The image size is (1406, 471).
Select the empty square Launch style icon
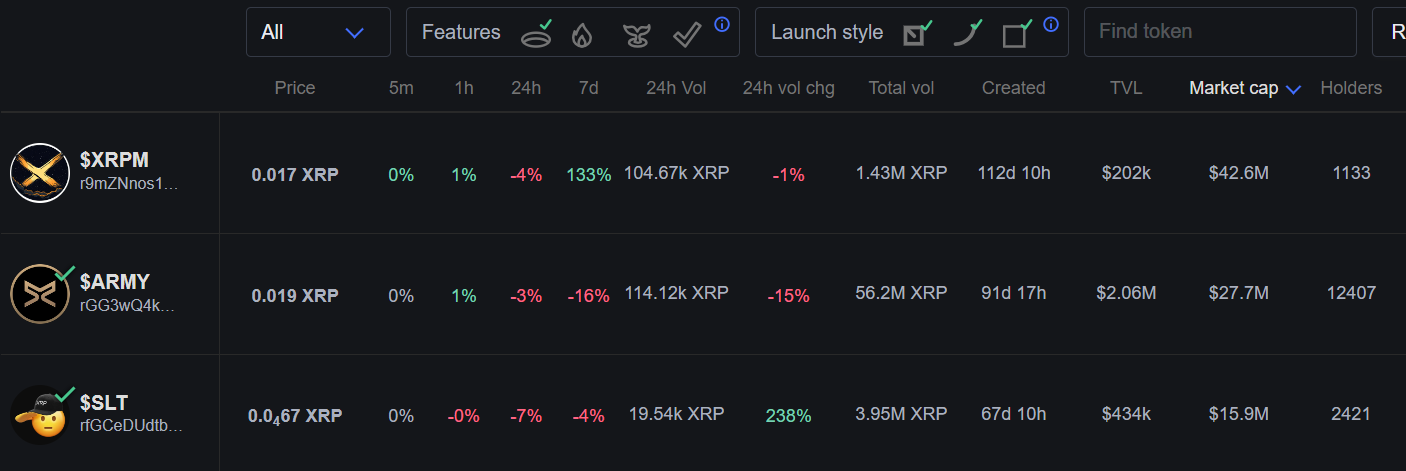click(1015, 35)
